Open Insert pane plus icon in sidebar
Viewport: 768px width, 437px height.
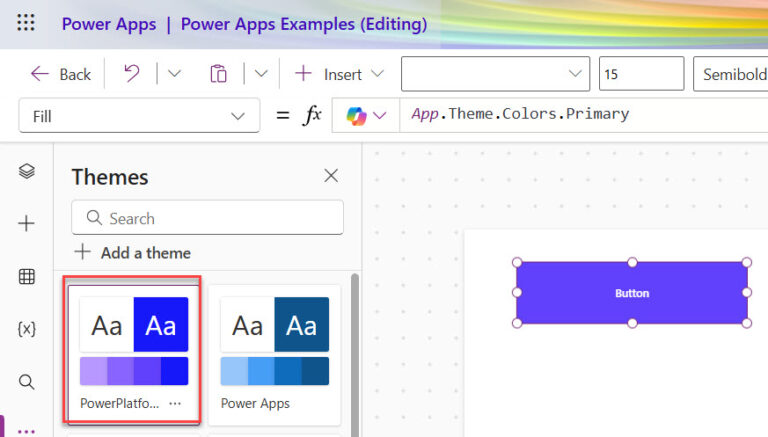(x=26, y=224)
